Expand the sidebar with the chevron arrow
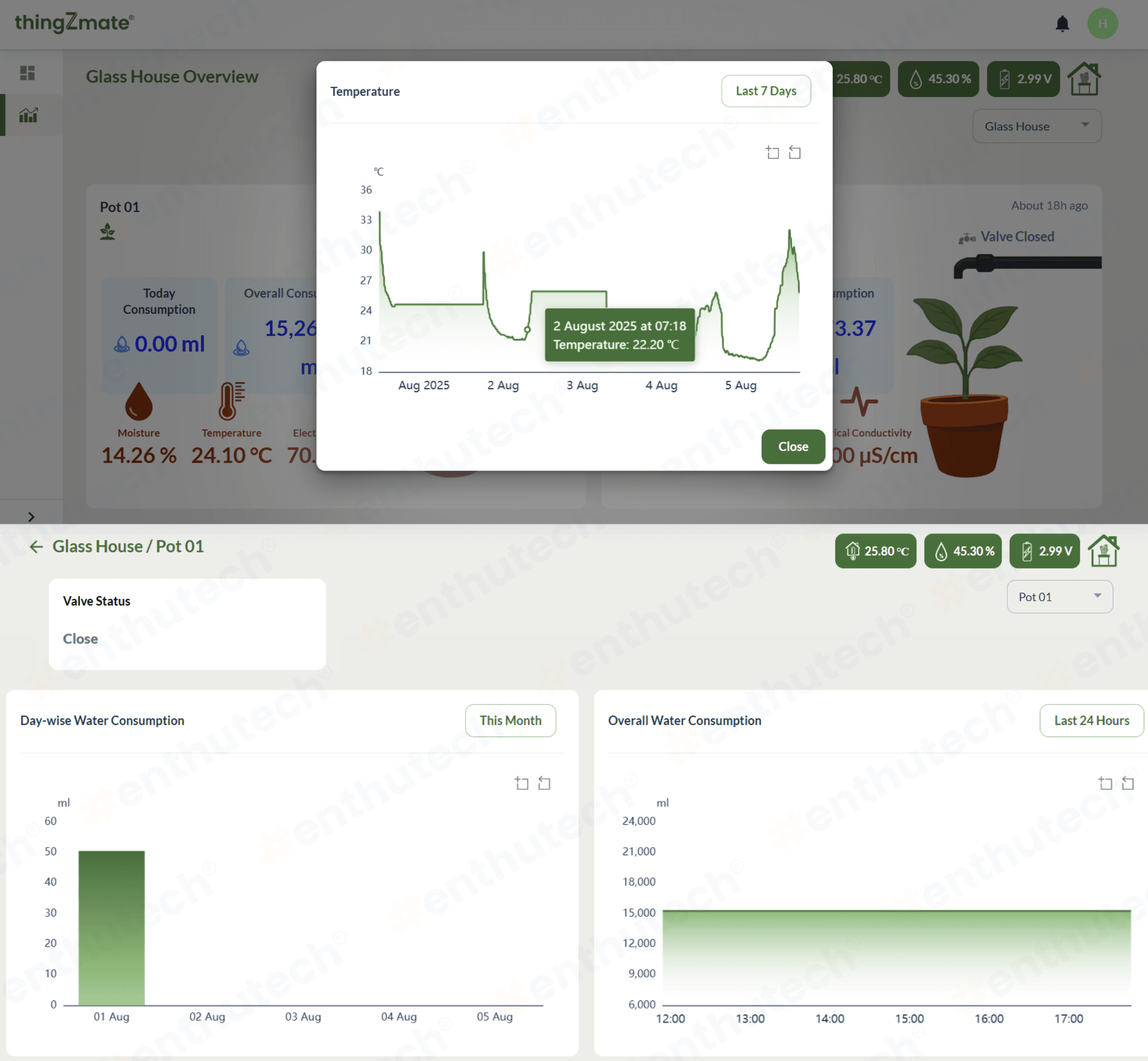This screenshot has height=1061, width=1148. (32, 517)
